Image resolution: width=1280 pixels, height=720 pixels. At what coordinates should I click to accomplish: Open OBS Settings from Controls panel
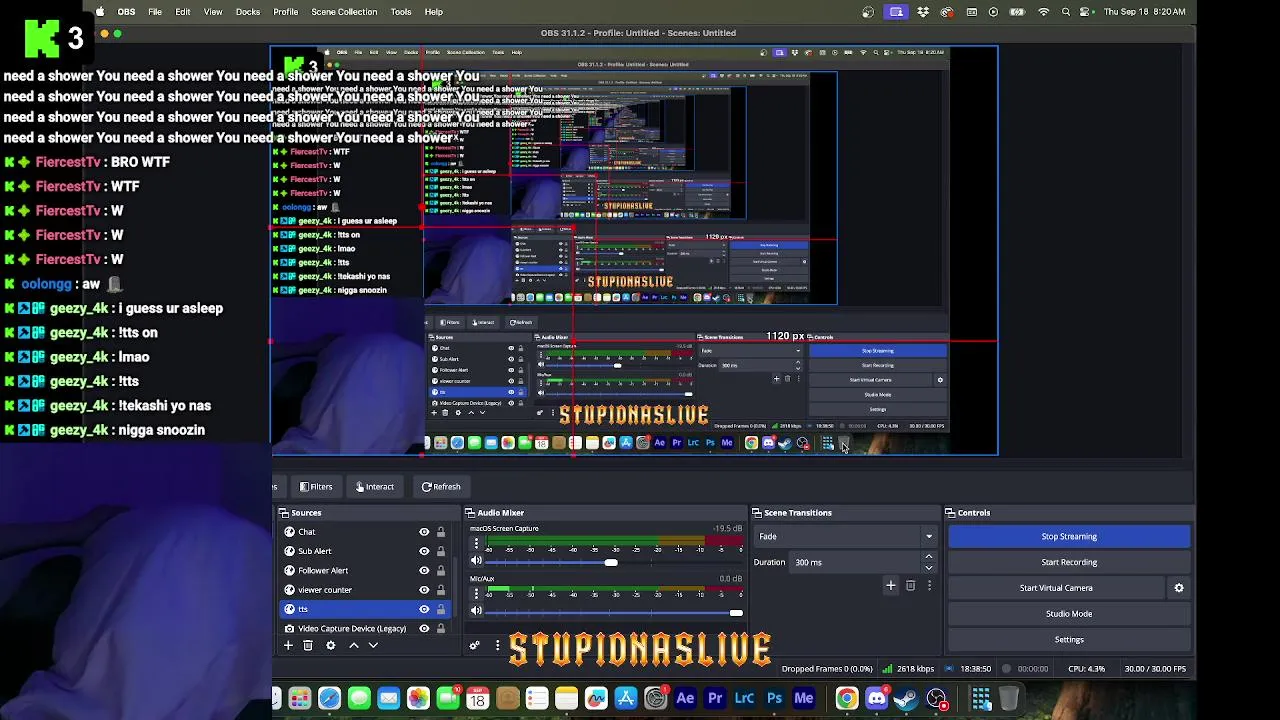coord(1069,640)
